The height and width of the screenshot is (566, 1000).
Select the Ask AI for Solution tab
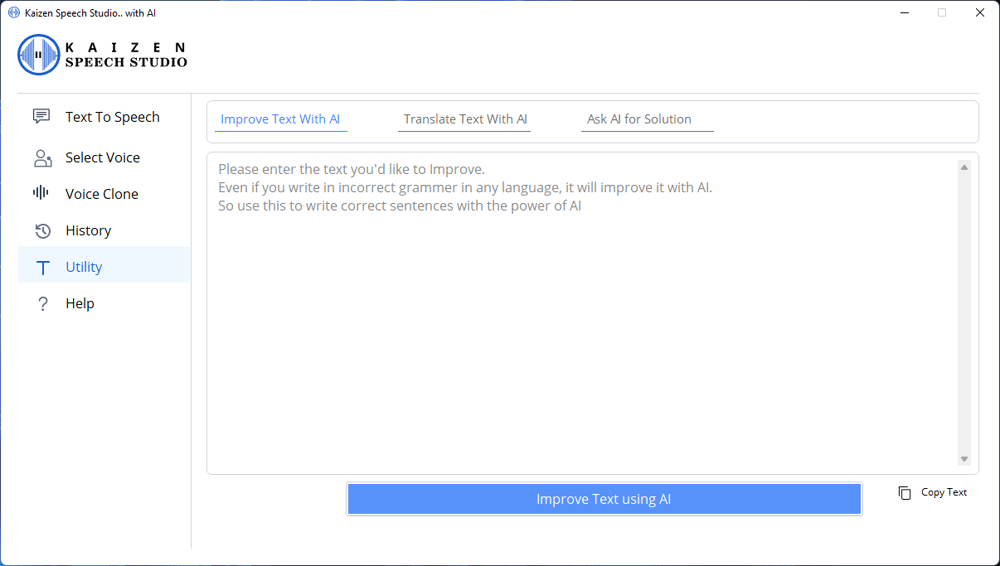[639, 119]
